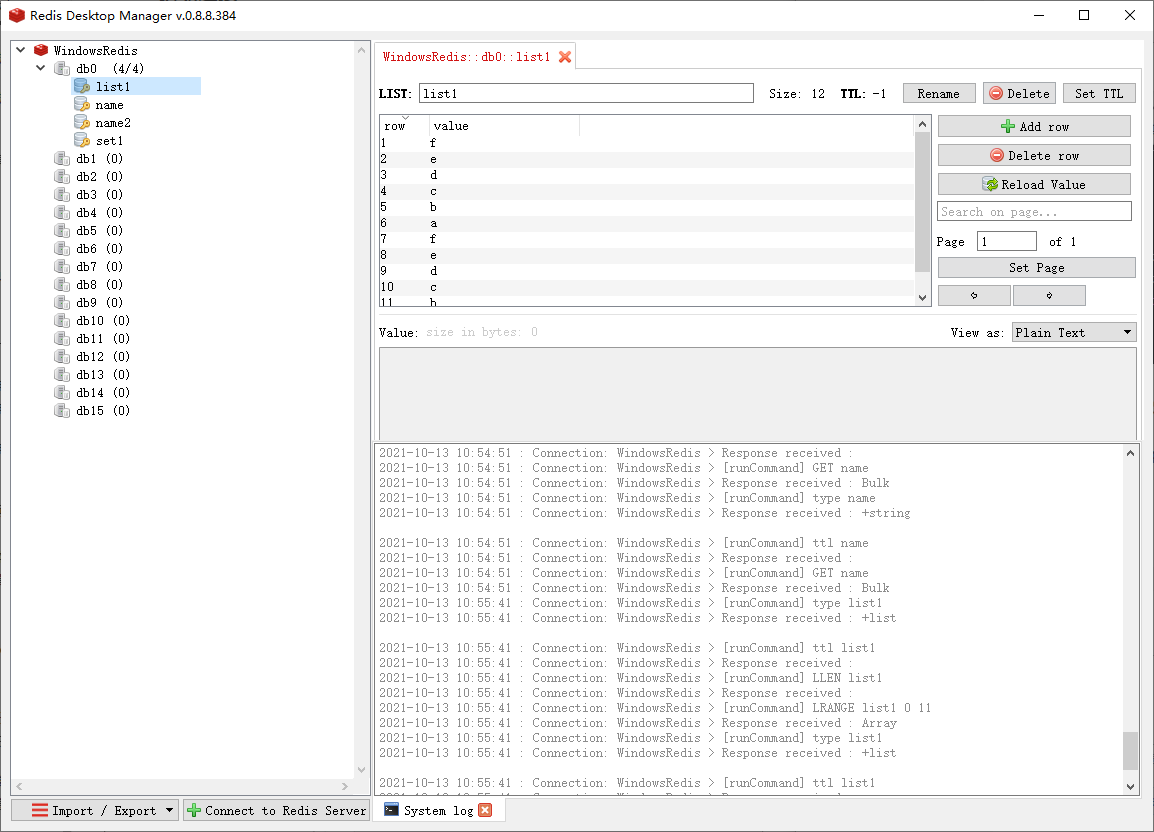Click the db11 database icon
Image resolution: width=1154 pixels, height=832 pixels.
click(62, 339)
